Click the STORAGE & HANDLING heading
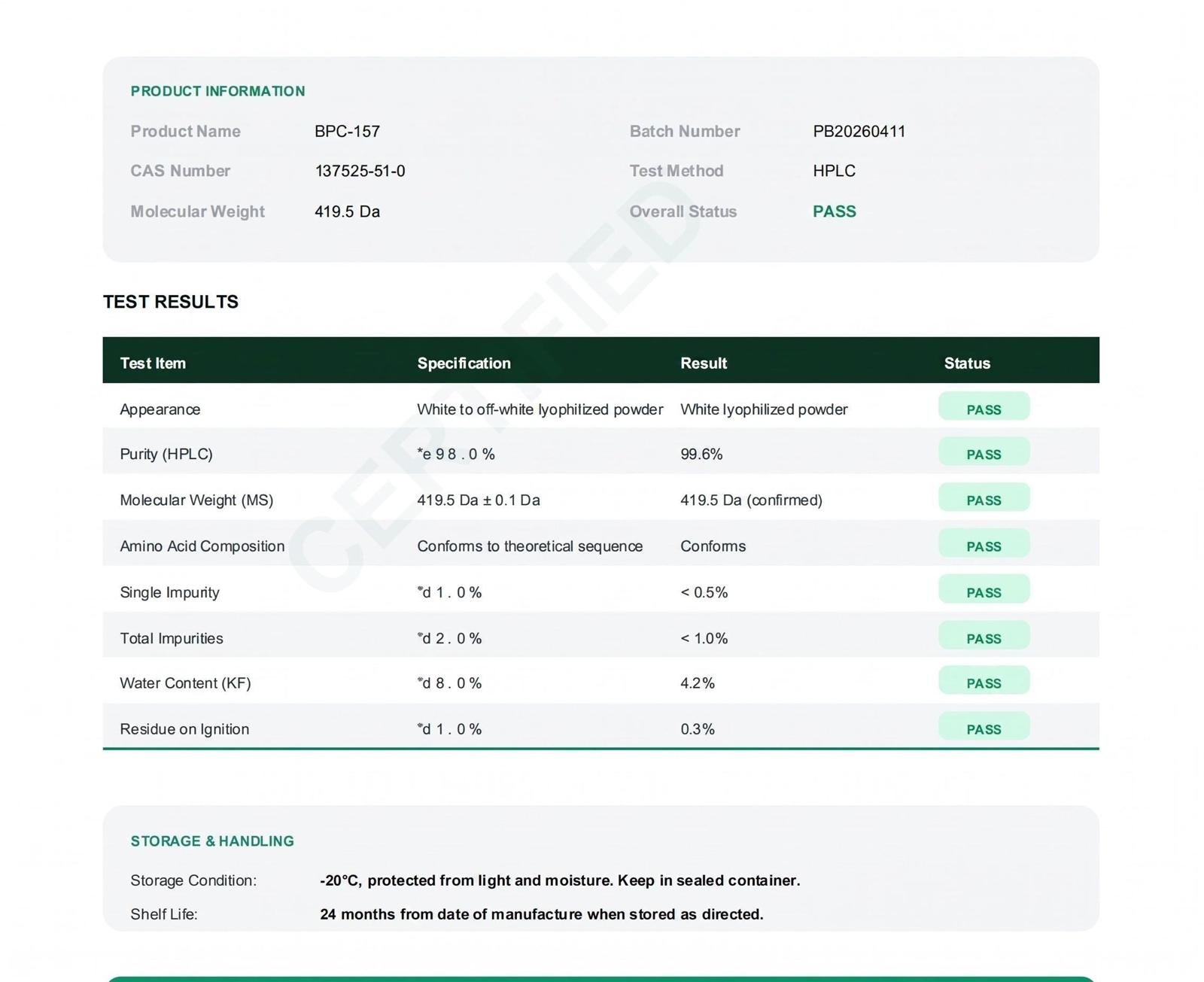Viewport: 1204px width, 982px height. point(212,841)
